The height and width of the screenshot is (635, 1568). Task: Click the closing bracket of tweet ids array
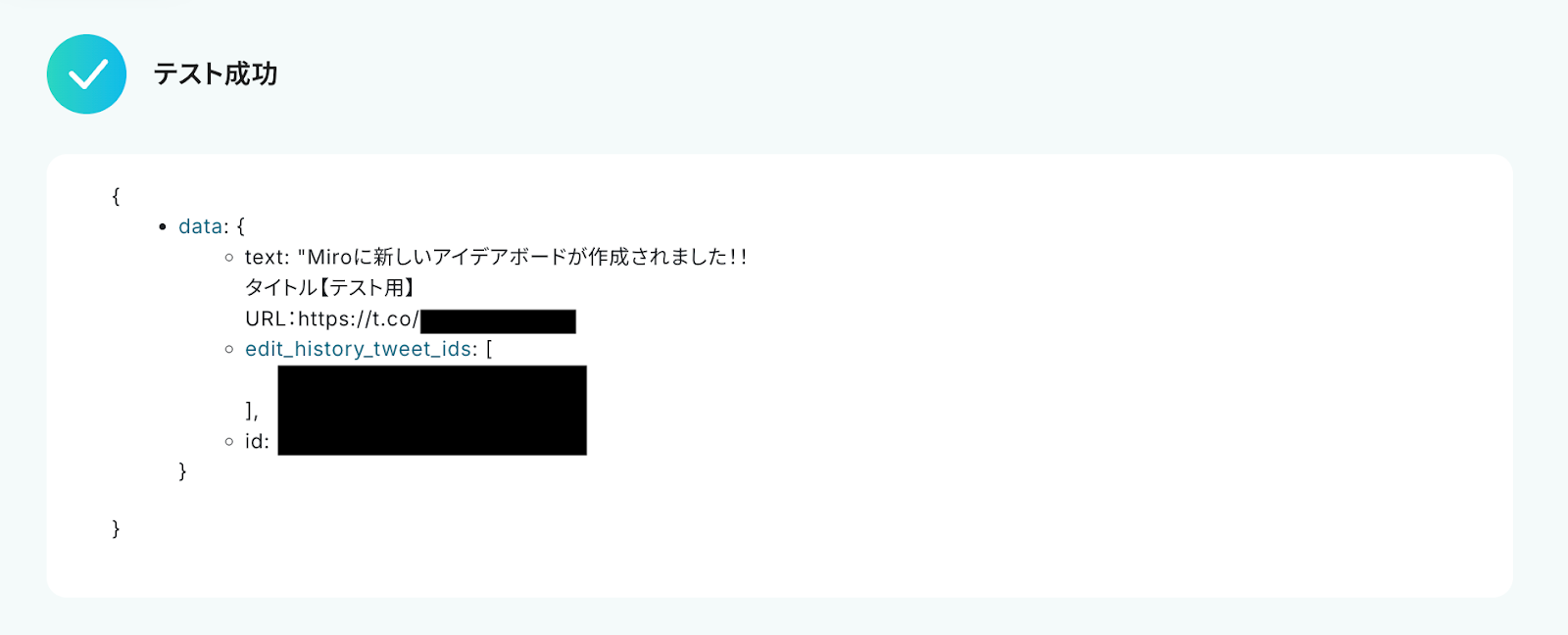(251, 412)
